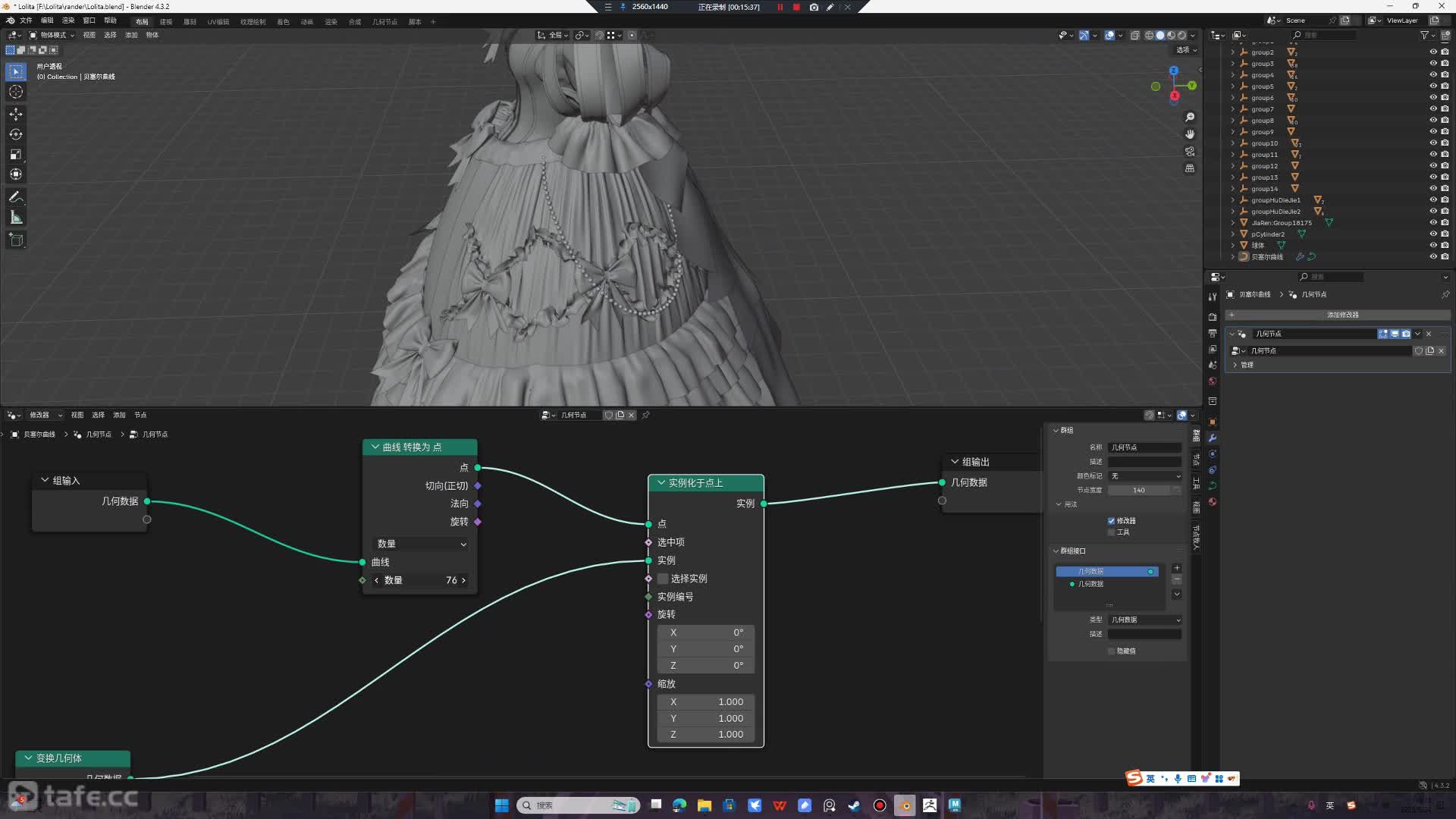This screenshot has width=1456, height=819.
Task: Open the 文件 menu
Action: pyautogui.click(x=26, y=20)
